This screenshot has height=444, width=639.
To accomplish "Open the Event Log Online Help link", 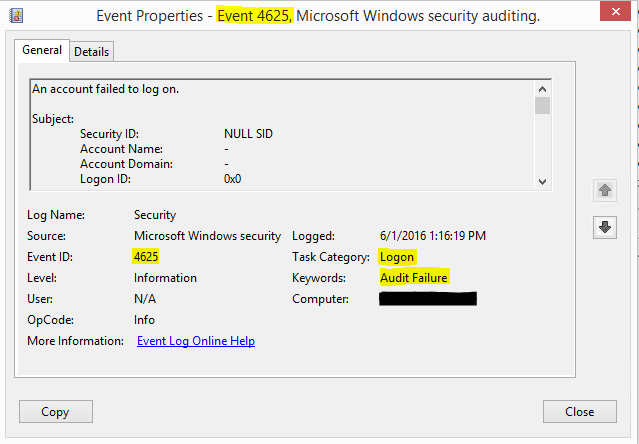I will tap(196, 341).
